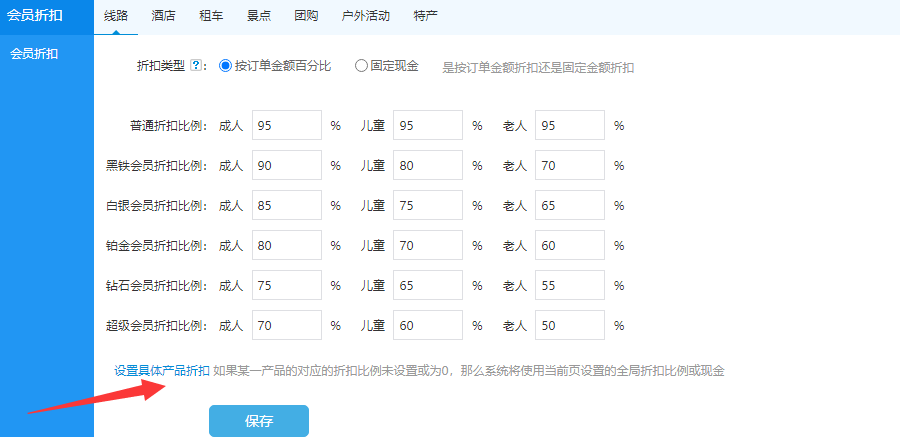Switch to the 团购 tab

click(307, 16)
